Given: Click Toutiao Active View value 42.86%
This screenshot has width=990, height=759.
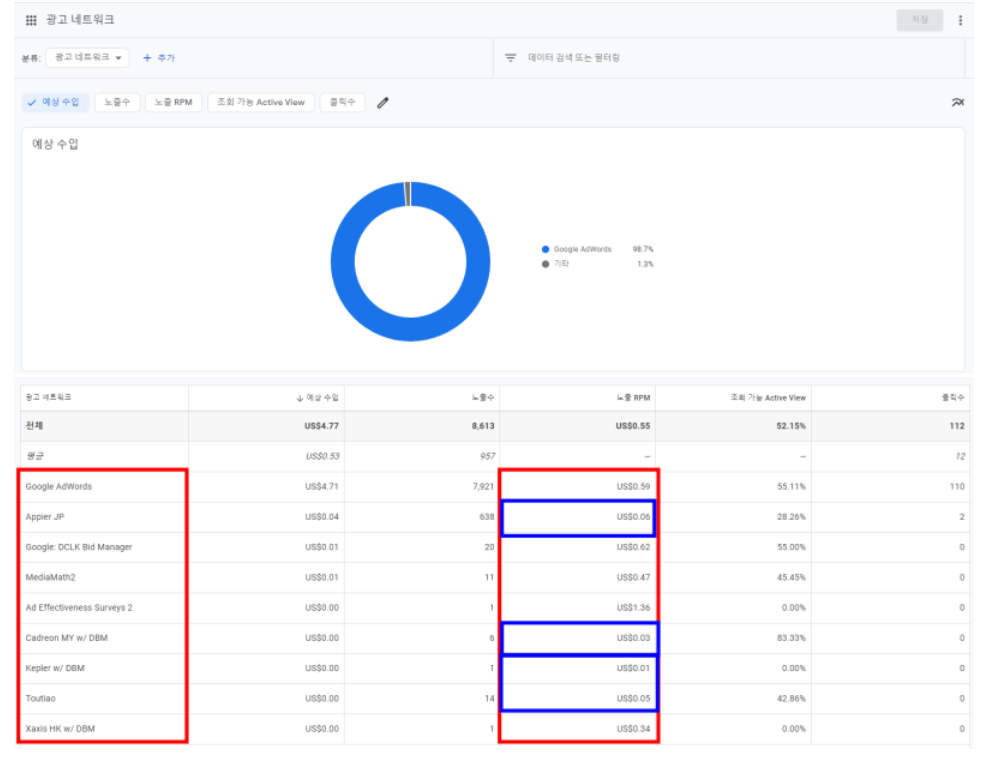Looking at the screenshot, I should (791, 698).
